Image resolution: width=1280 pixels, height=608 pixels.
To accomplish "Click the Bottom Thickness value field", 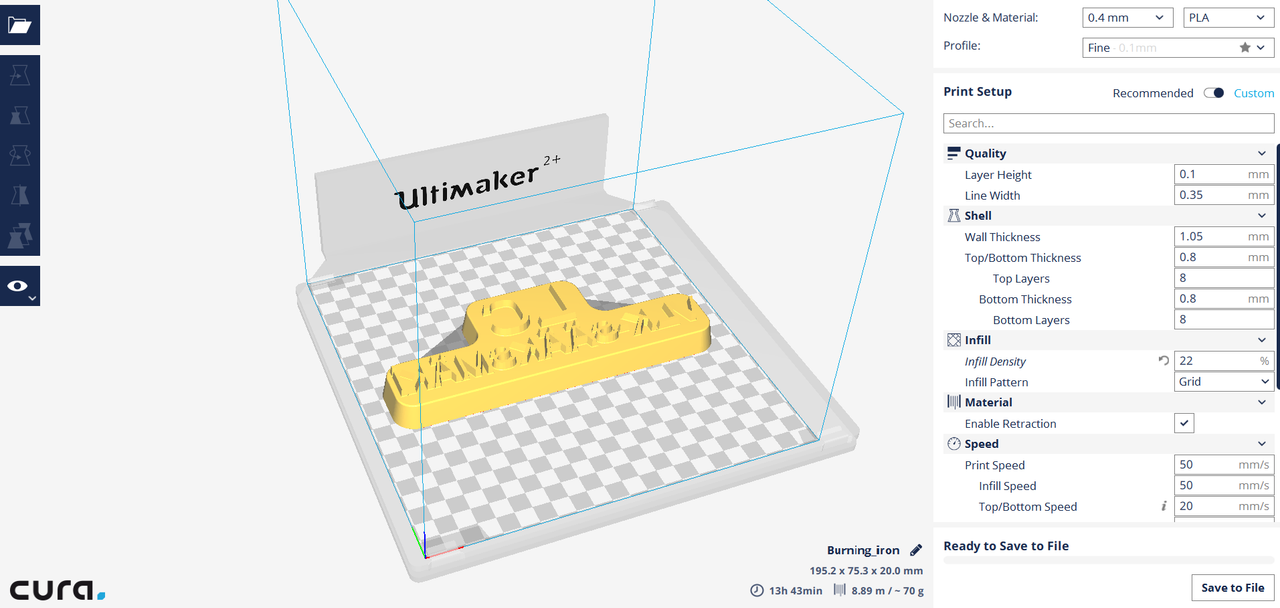I will coord(1223,299).
